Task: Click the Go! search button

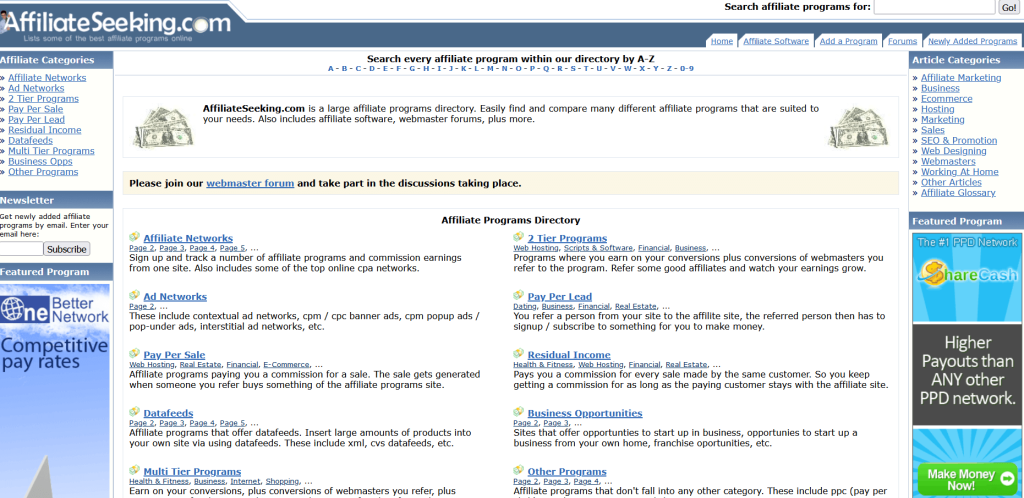Action: pyautogui.click(x=1008, y=7)
